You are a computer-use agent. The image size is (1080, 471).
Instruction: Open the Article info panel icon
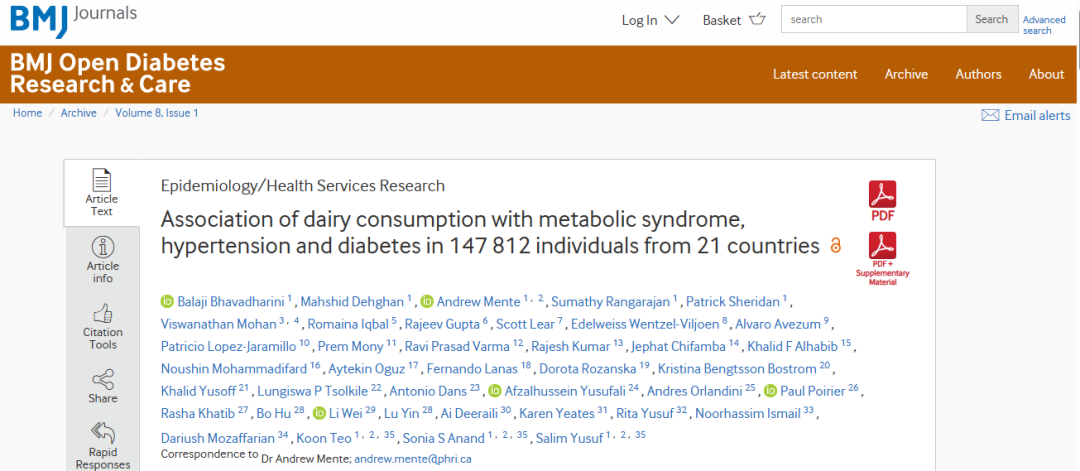pyautogui.click(x=103, y=247)
